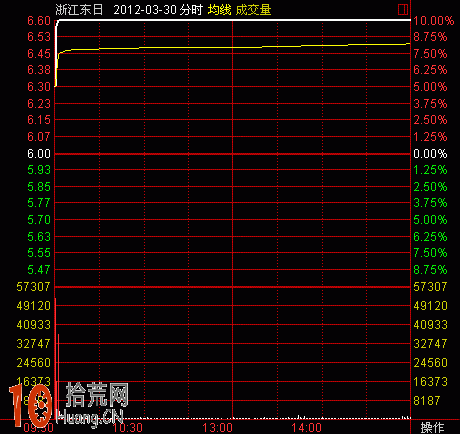This screenshot has height=434, width=460.
Task: Click the green 5.63 price label
Action: point(39,237)
